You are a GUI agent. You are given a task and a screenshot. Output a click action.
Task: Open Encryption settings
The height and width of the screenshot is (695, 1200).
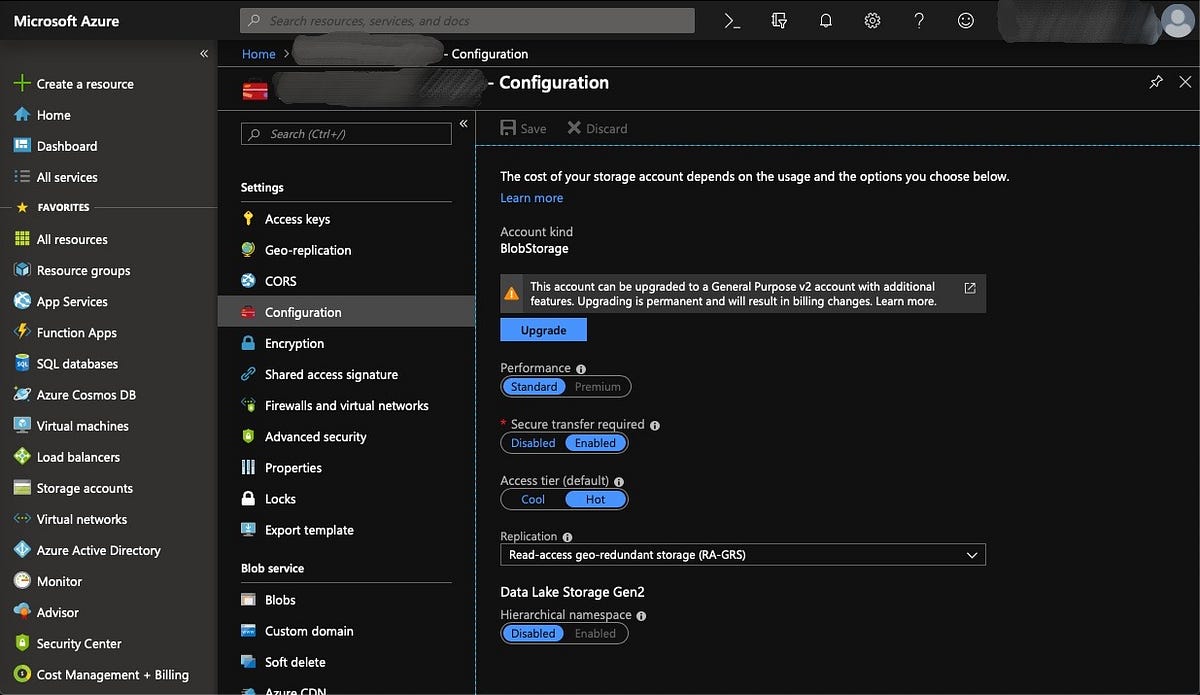point(295,343)
